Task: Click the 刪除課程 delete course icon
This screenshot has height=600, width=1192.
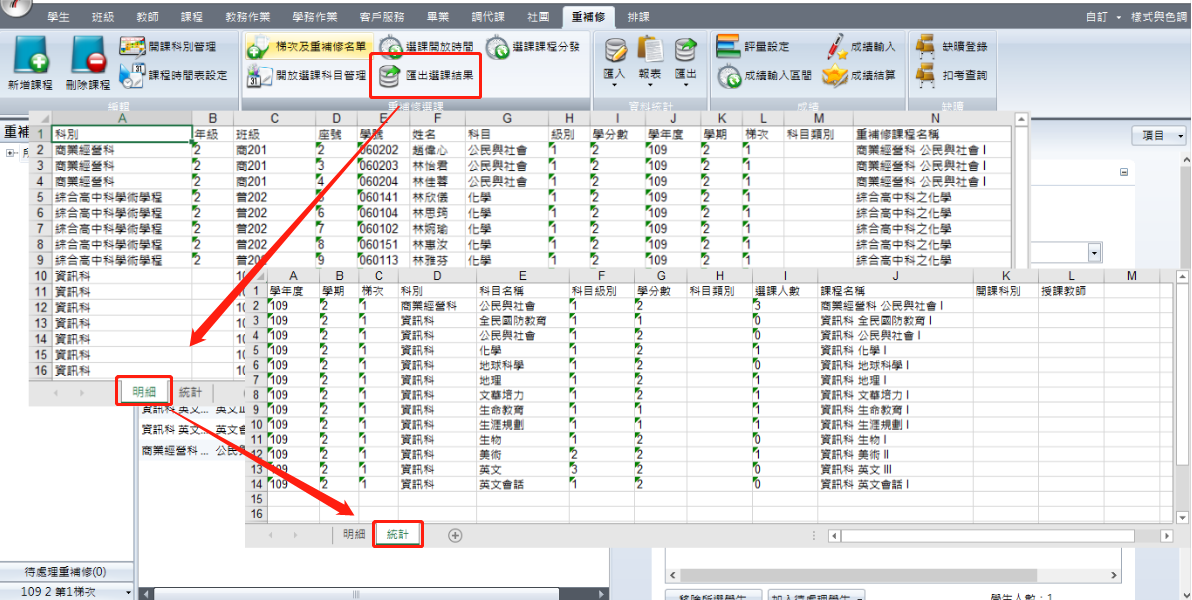Action: 88,64
